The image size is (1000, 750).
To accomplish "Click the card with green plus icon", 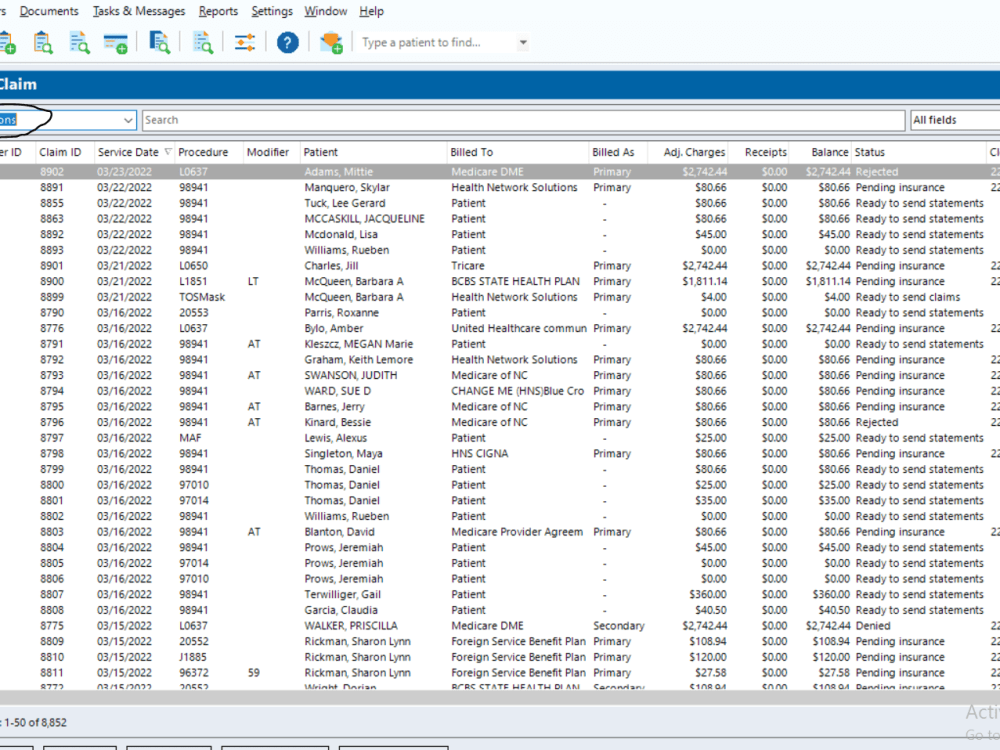I will (115, 43).
